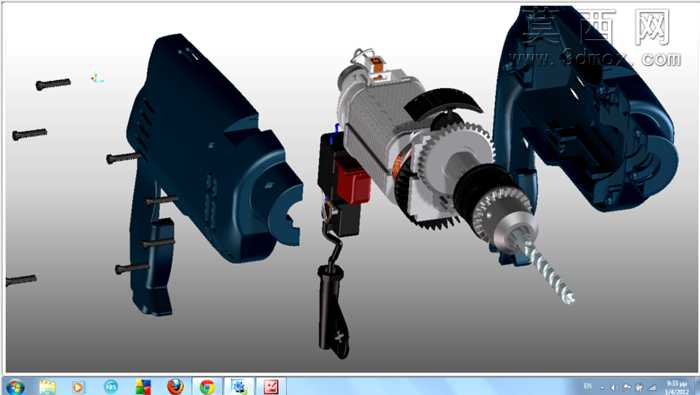Switch to Google Chrome in taskbar
Screen dimensions: 700x395
pyautogui.click(x=207, y=387)
